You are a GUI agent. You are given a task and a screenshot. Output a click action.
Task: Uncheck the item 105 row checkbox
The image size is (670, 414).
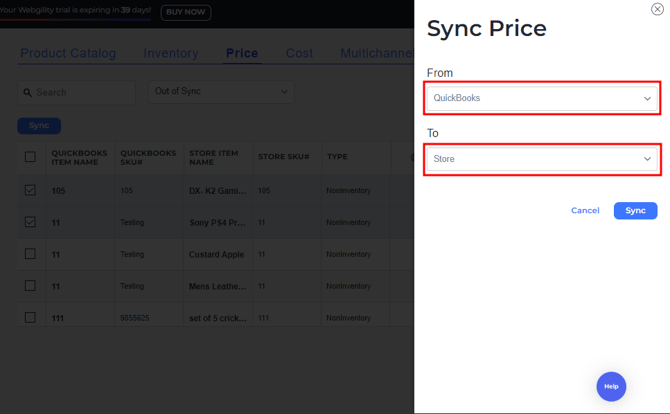[x=30, y=190]
